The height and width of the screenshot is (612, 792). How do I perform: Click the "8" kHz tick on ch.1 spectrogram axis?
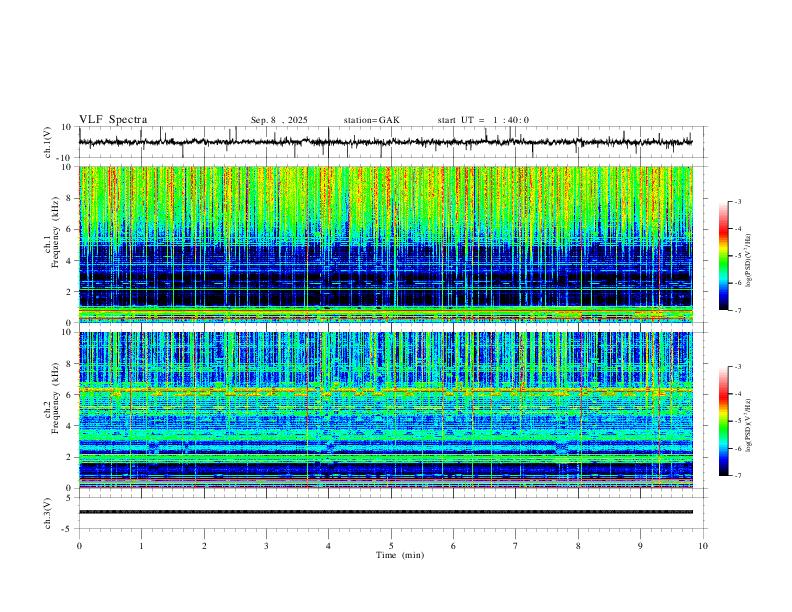point(69,198)
